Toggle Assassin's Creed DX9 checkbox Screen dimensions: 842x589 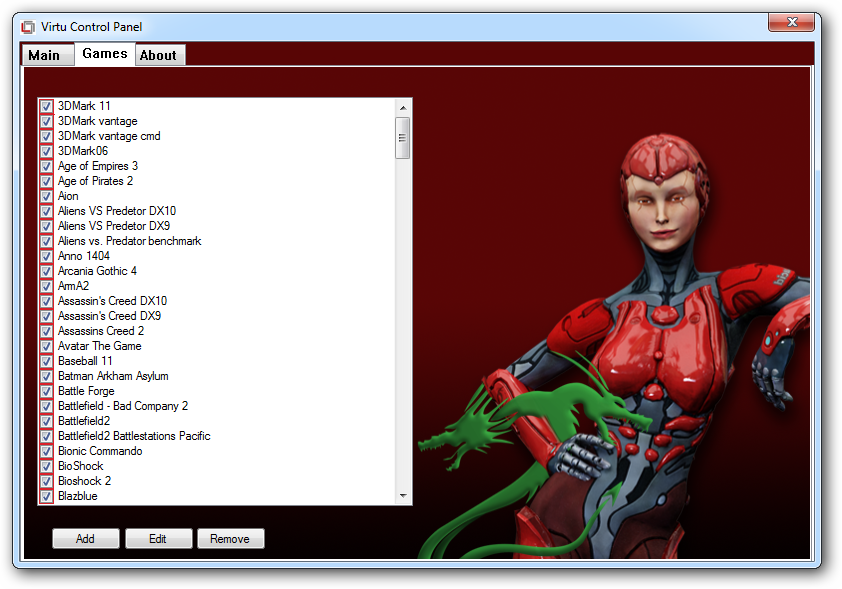click(47, 316)
